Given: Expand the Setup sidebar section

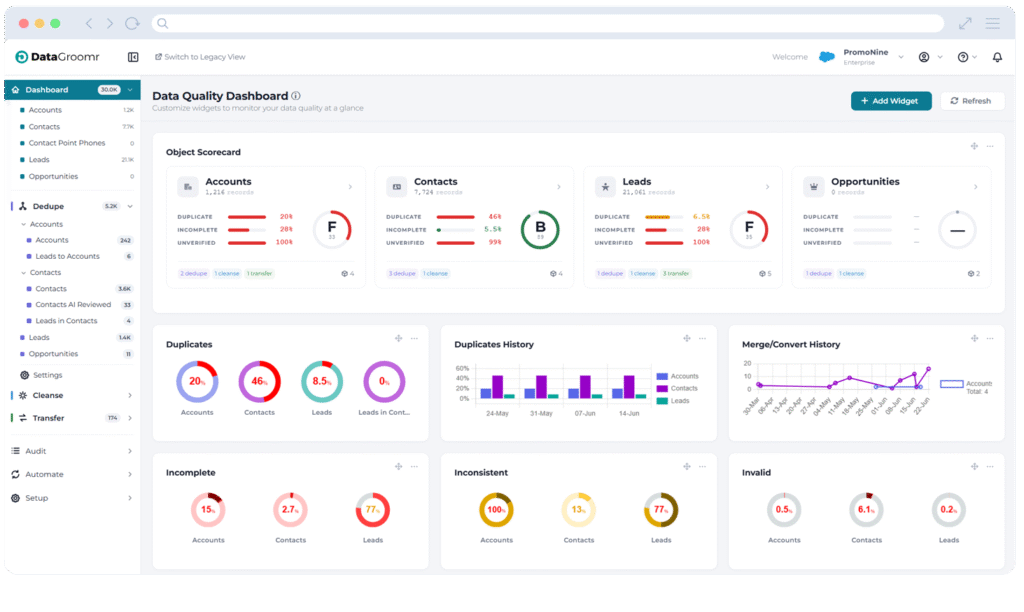Looking at the screenshot, I should [x=130, y=498].
